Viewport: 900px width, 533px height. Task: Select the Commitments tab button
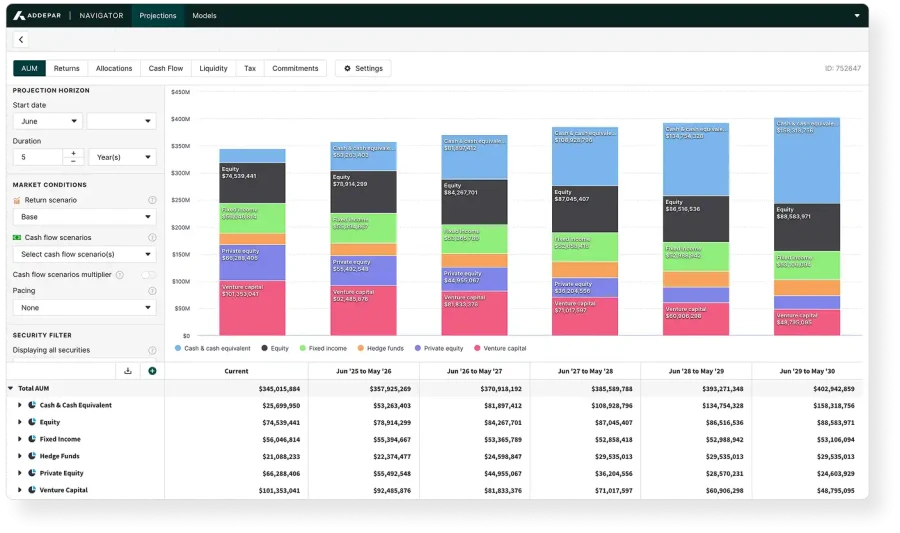[x=295, y=69]
